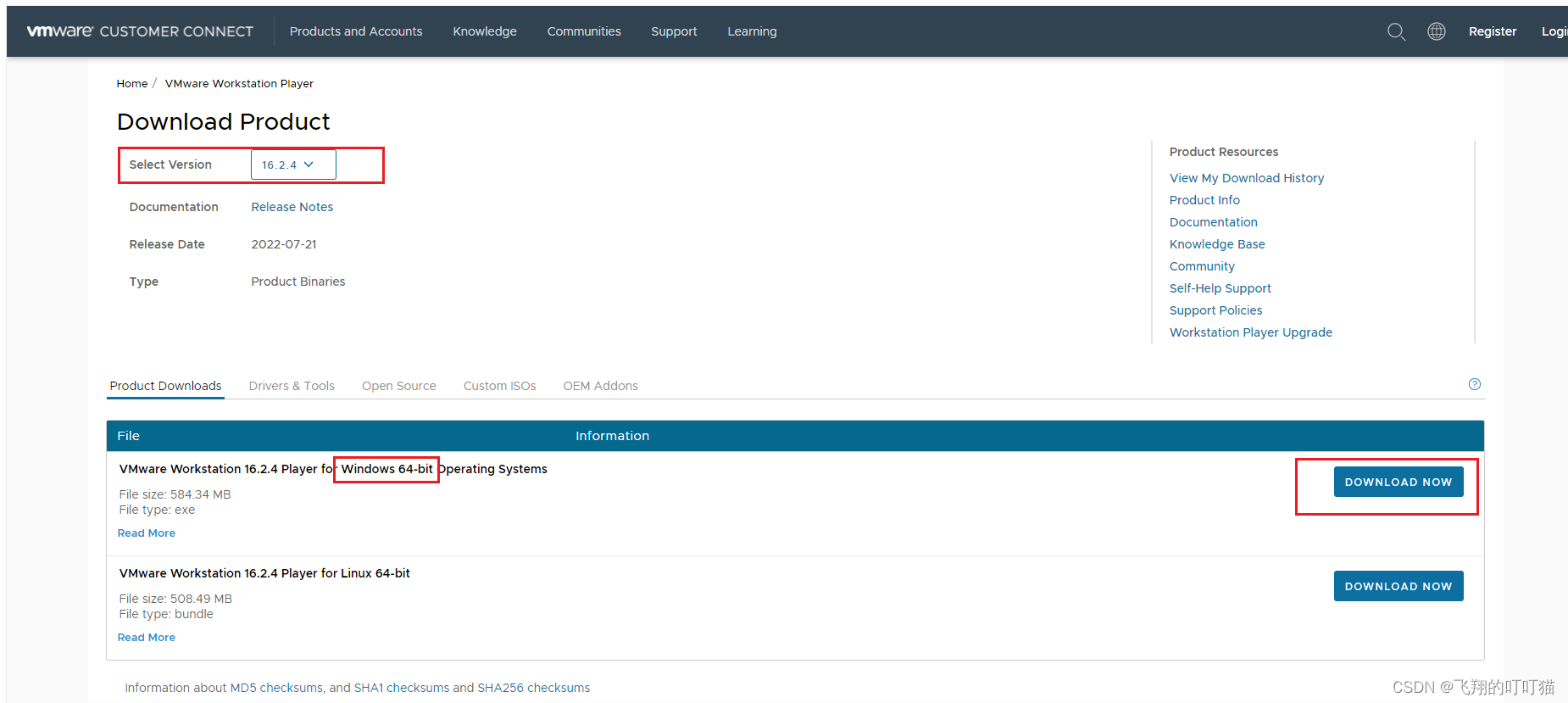The image size is (1568, 703).
Task: Click the VMware Customer Connect logo
Action: [140, 31]
